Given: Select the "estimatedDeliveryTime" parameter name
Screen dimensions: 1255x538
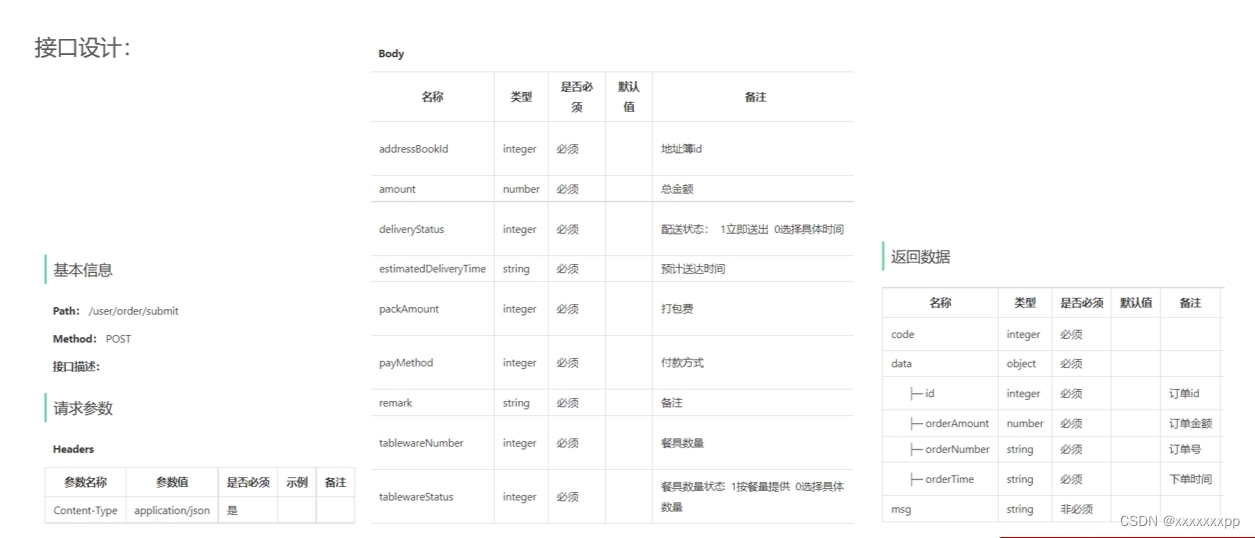Looking at the screenshot, I should [x=432, y=269].
